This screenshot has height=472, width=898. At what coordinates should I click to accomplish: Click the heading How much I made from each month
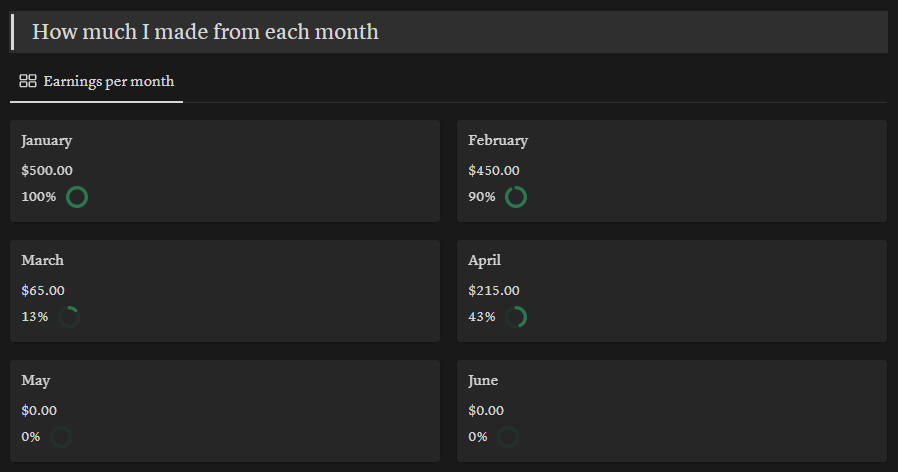point(205,32)
